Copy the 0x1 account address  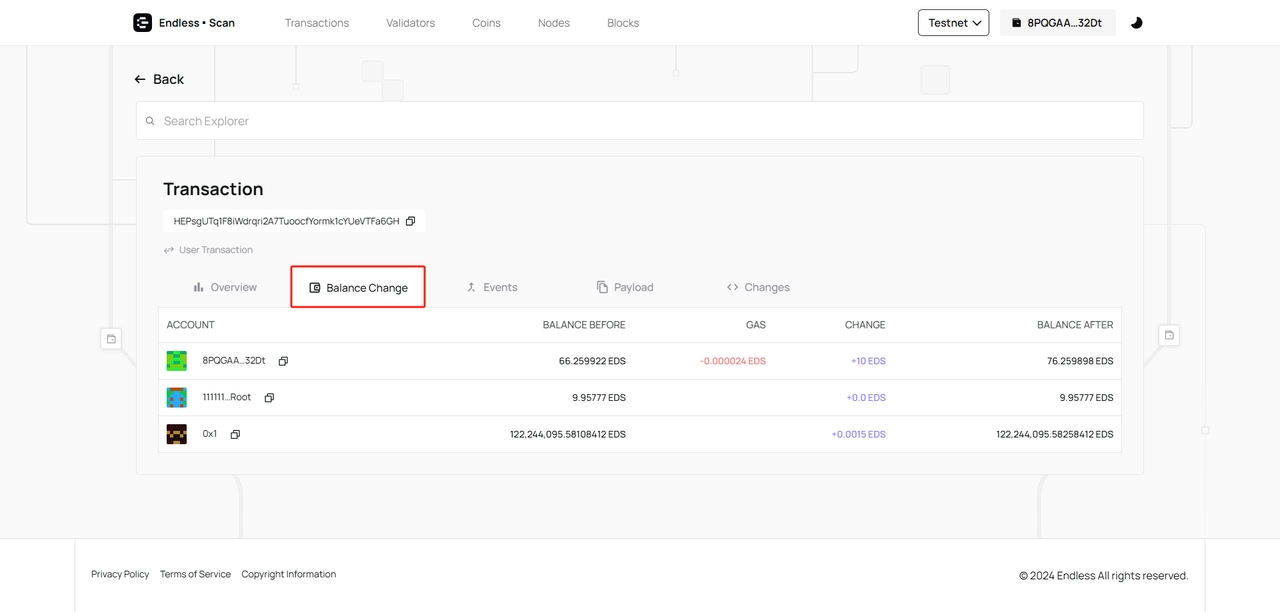click(235, 435)
